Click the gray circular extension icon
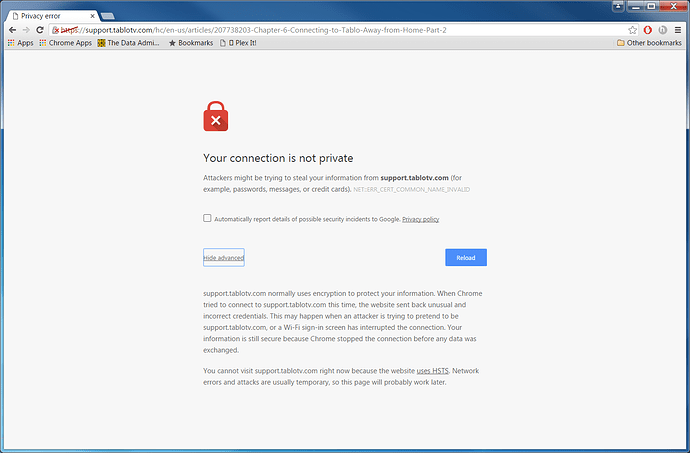Image resolution: width=690 pixels, height=453 pixels. point(662,30)
